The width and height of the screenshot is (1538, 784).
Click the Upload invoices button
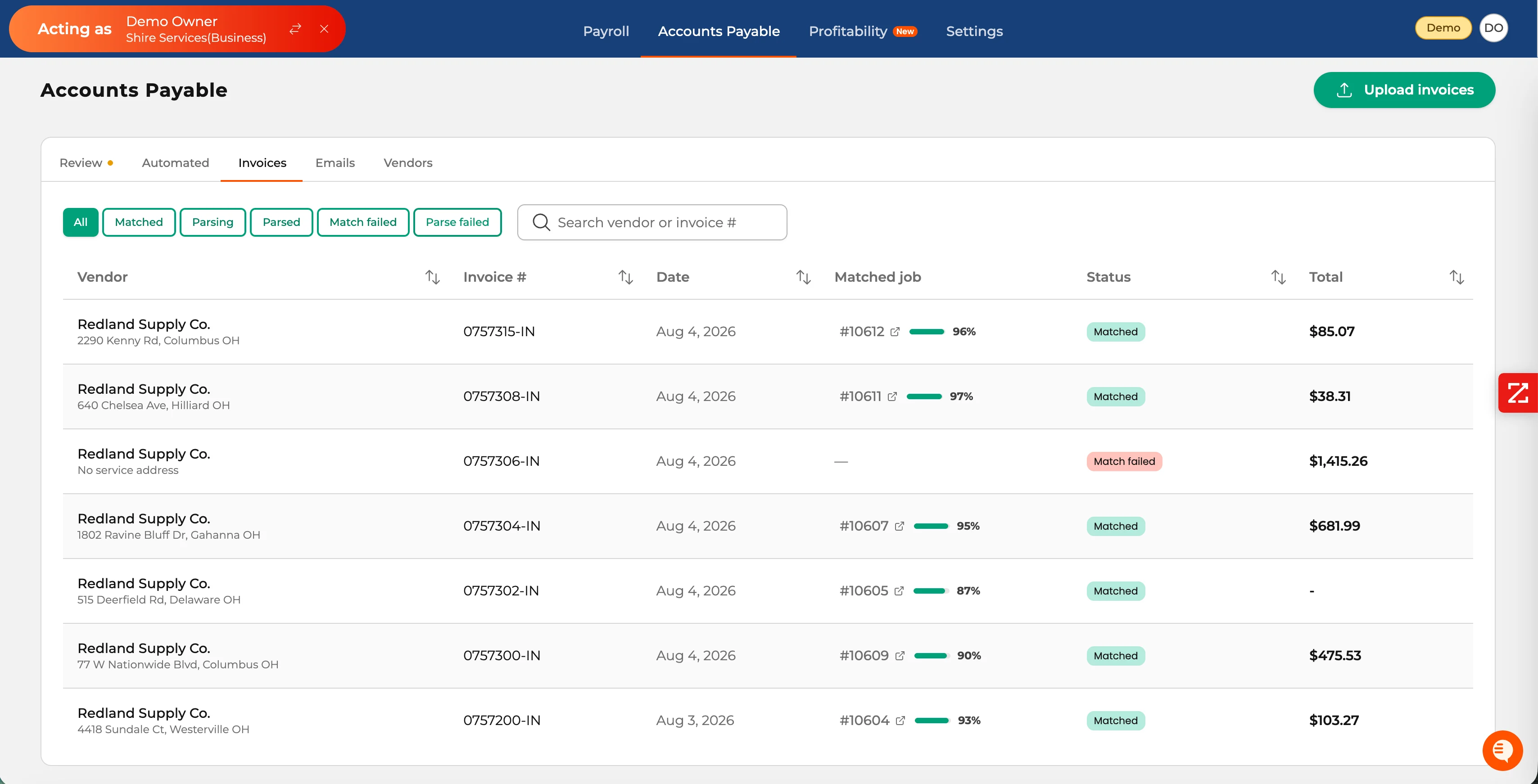point(1404,90)
